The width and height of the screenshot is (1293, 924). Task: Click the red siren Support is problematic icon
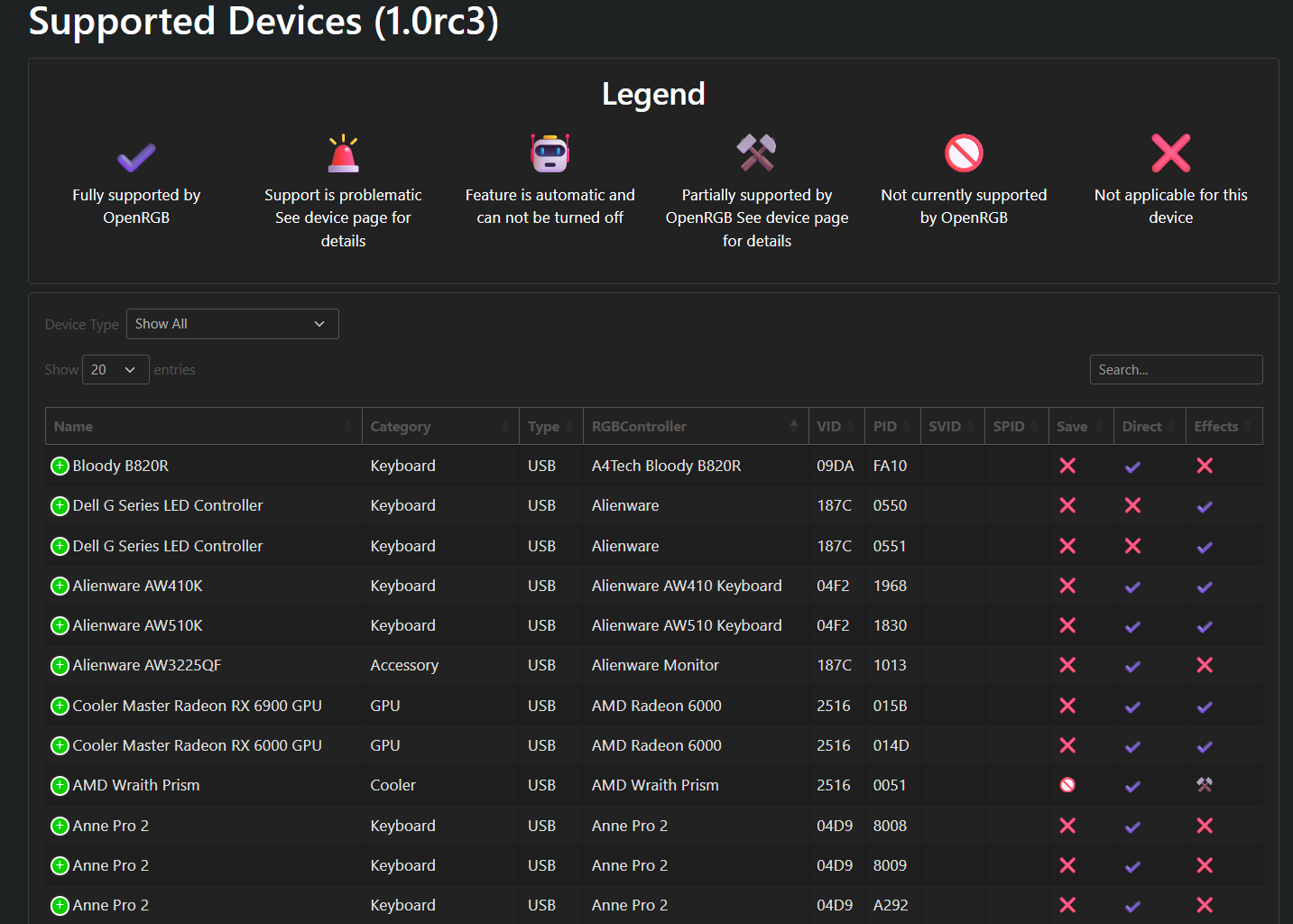click(x=343, y=153)
